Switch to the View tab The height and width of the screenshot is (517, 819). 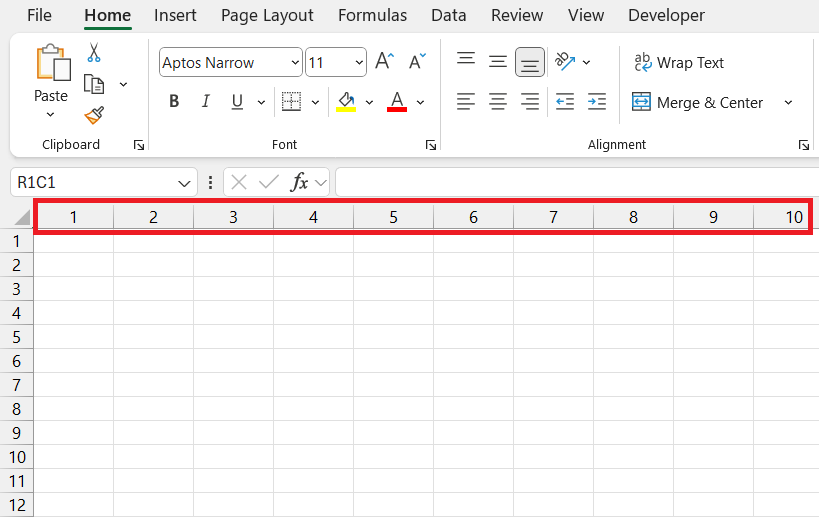click(x=586, y=15)
